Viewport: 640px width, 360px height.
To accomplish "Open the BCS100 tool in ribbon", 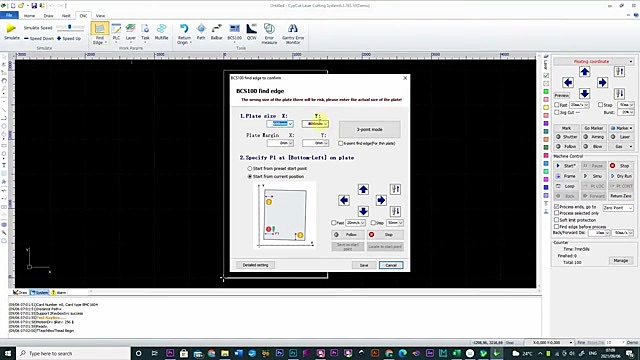I will [235, 32].
